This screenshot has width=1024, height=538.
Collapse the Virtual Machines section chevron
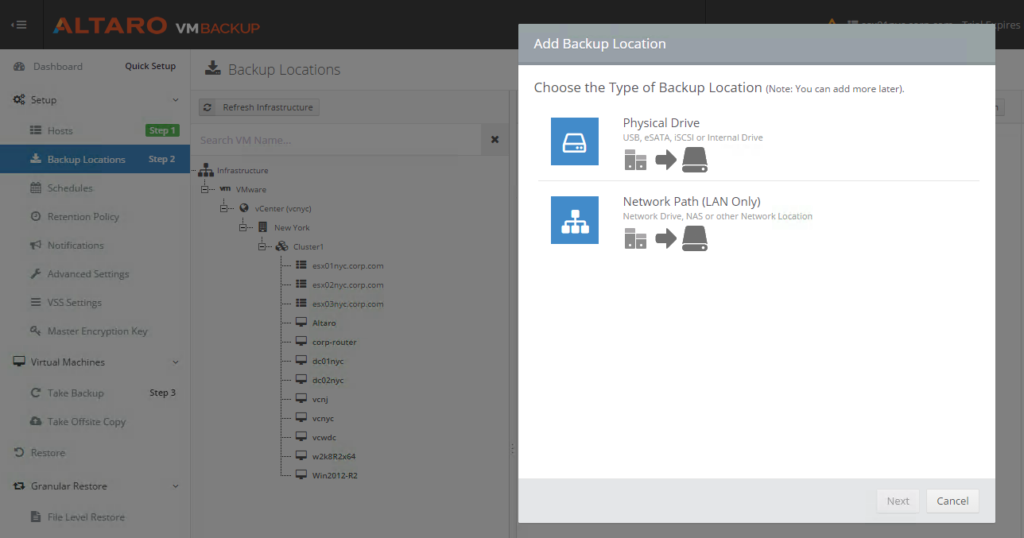[175, 362]
